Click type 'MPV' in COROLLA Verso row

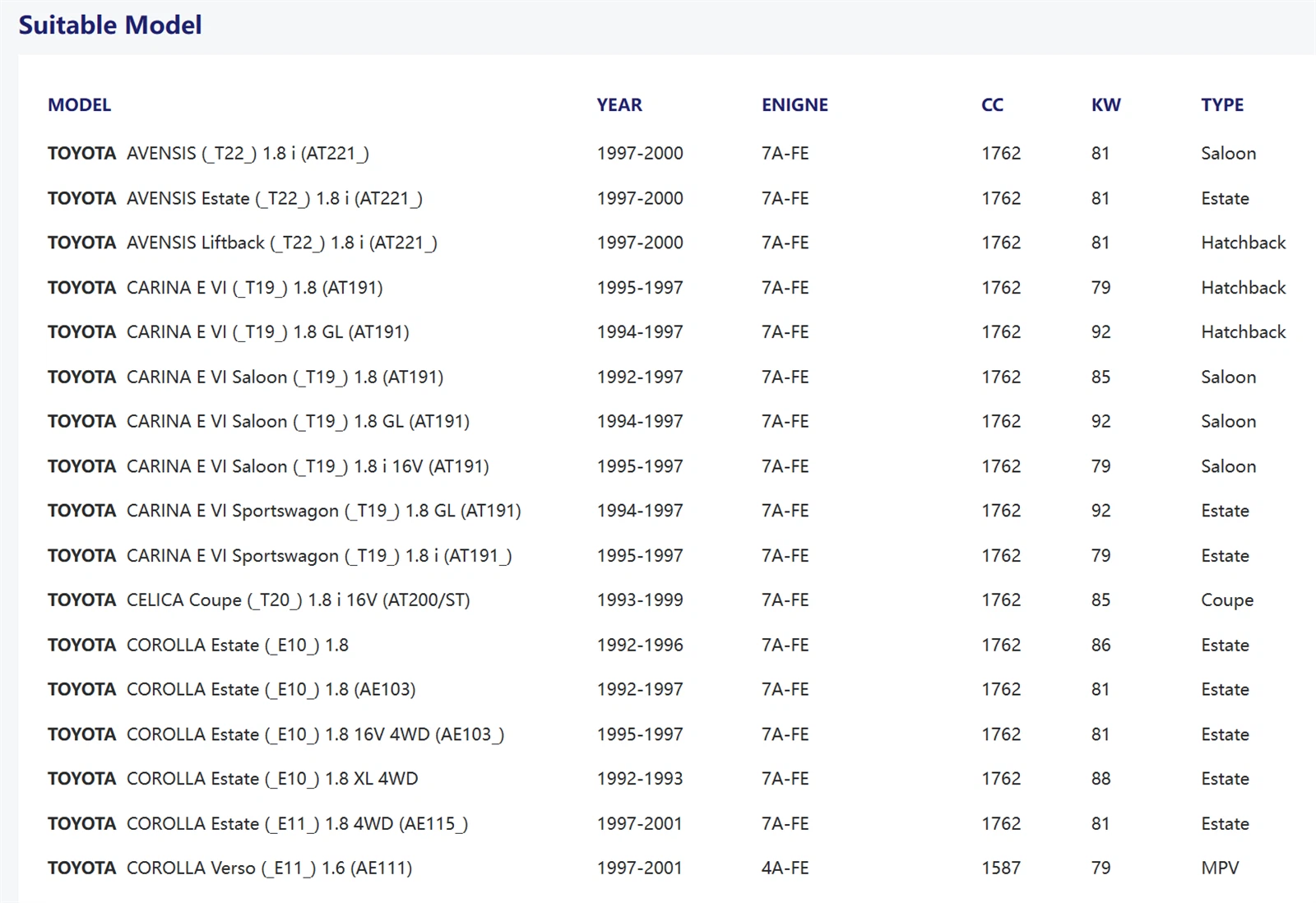coord(1220,868)
